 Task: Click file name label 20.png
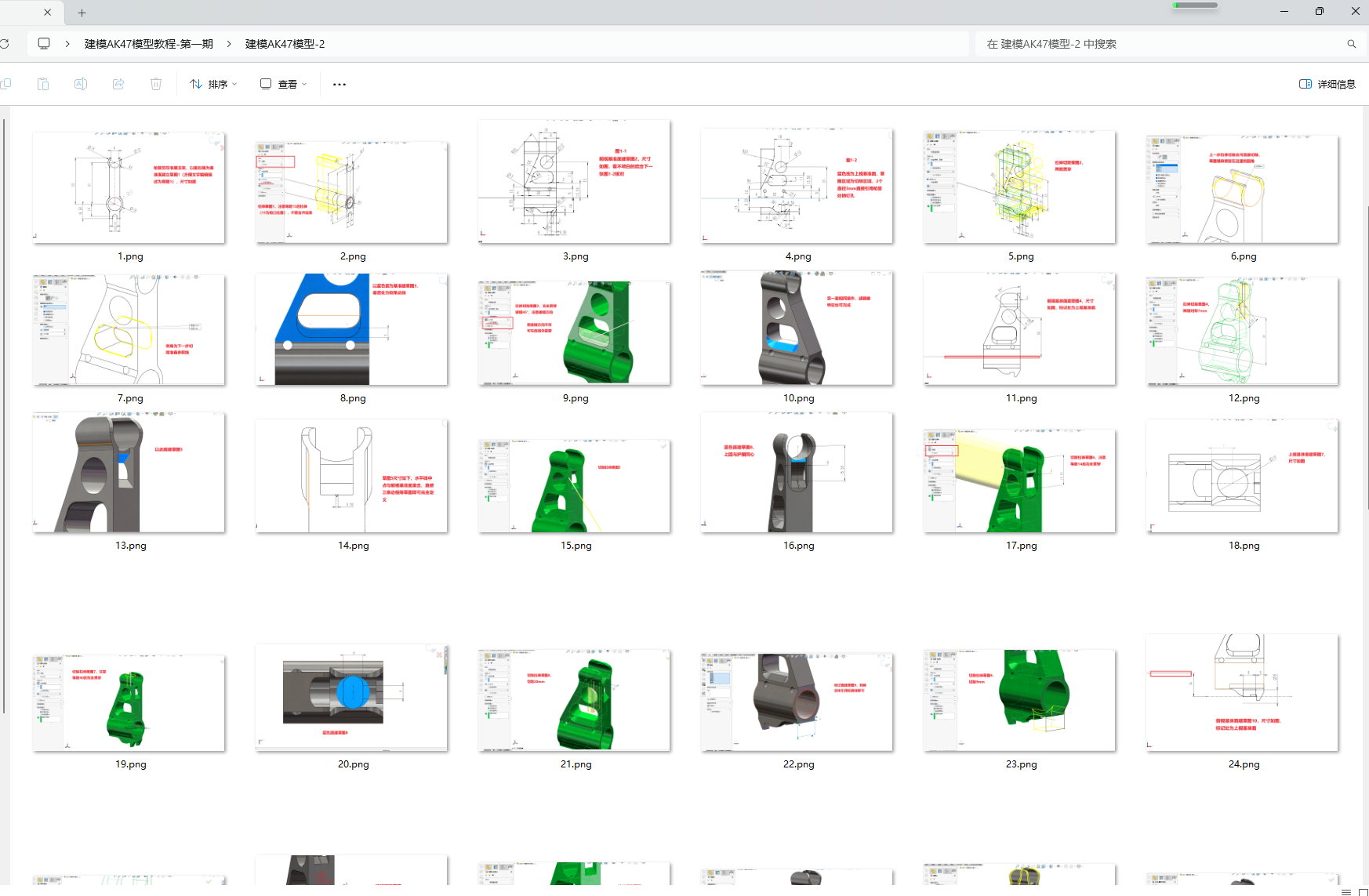(x=354, y=764)
